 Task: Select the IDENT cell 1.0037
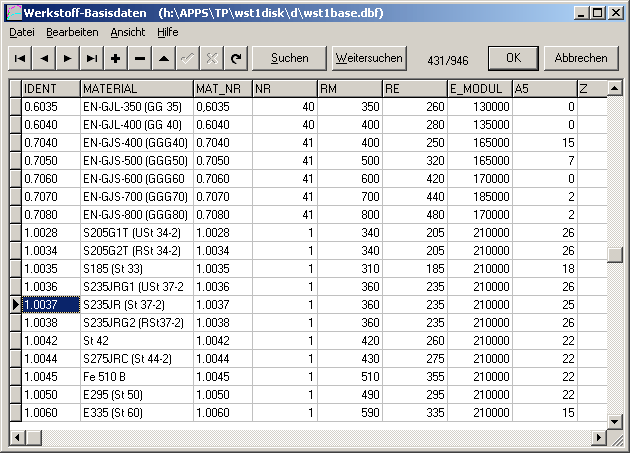[50, 304]
